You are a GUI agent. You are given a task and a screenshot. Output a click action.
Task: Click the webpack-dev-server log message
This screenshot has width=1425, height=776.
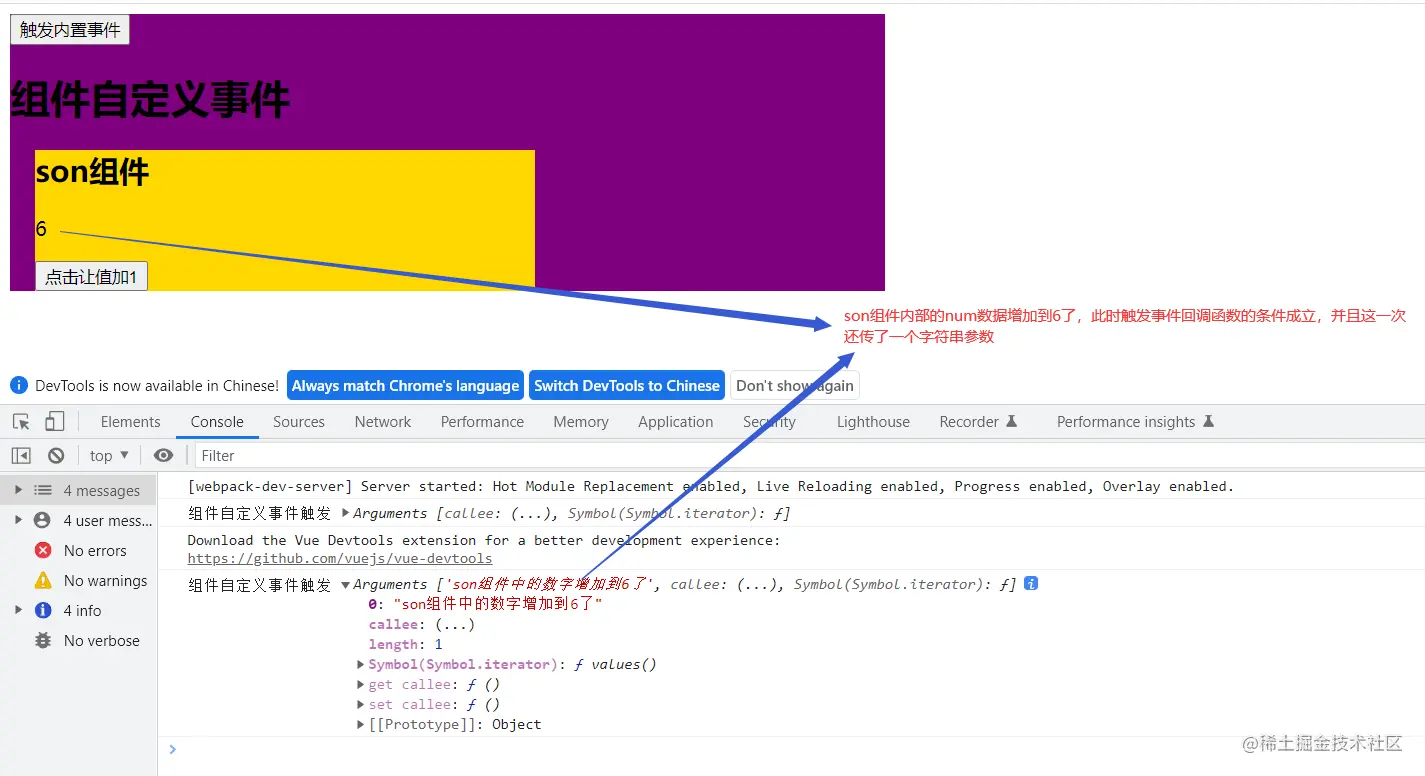(711, 486)
